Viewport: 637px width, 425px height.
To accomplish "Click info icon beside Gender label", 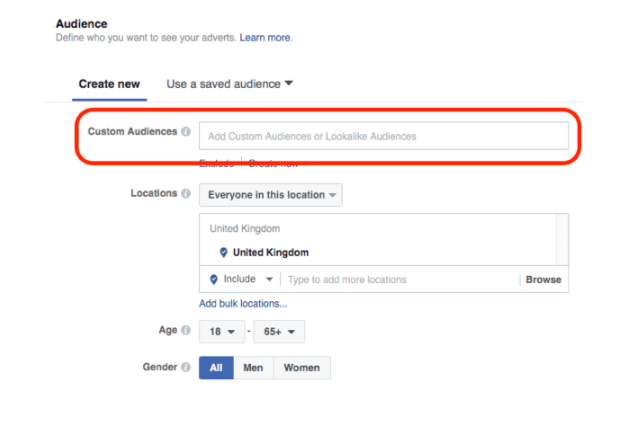I will pyautogui.click(x=186, y=367).
